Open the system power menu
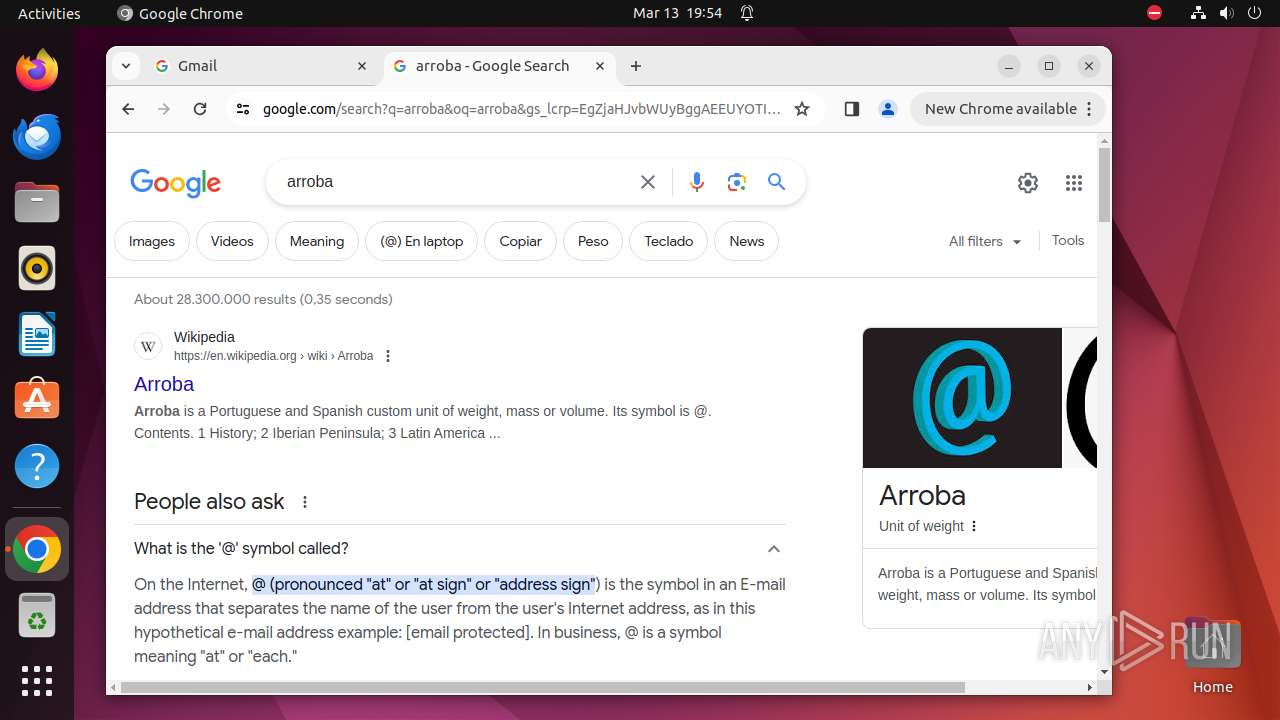Viewport: 1280px width, 720px height. [x=1254, y=13]
